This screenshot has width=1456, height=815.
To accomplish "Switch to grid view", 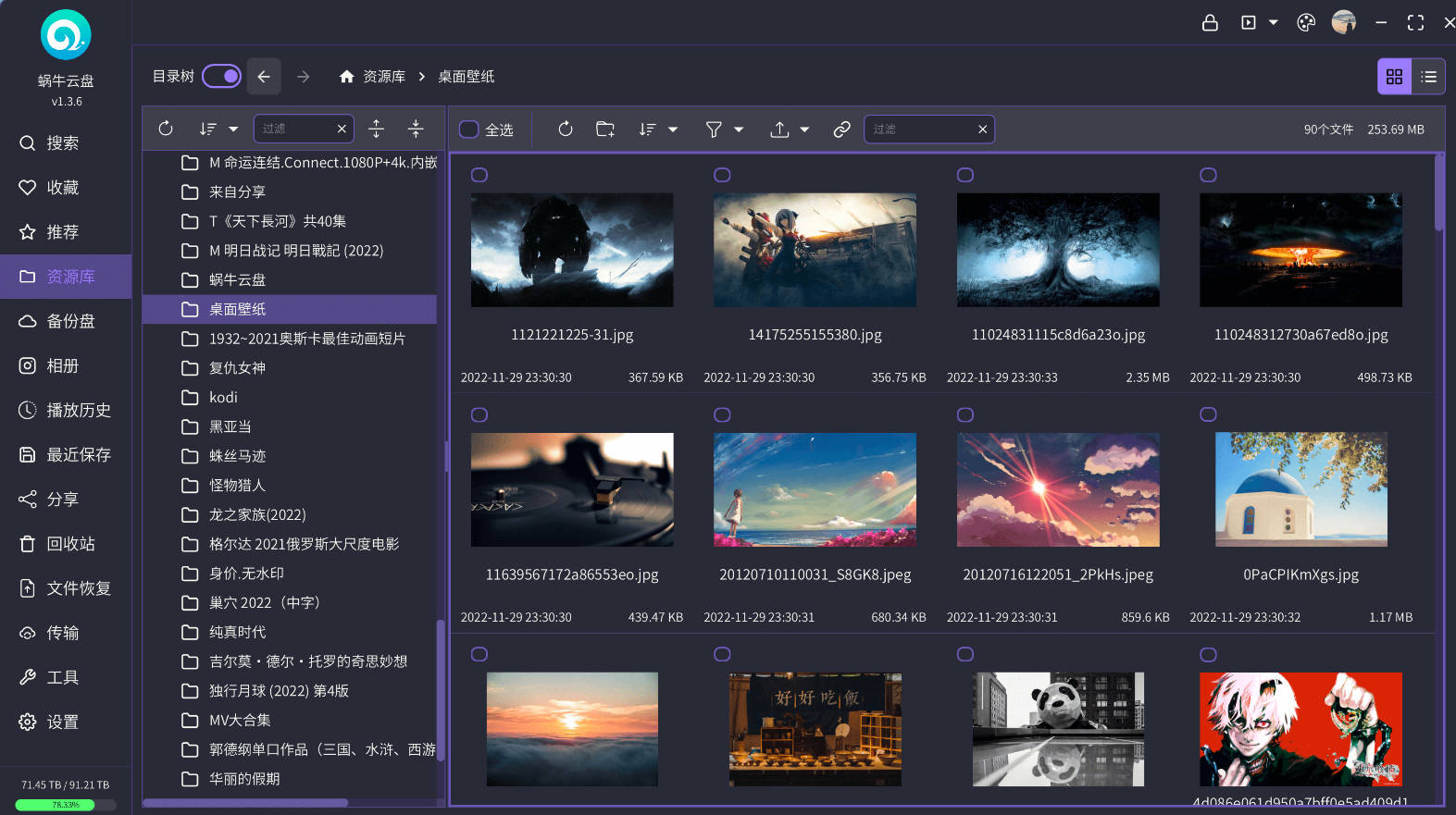I will [1394, 77].
